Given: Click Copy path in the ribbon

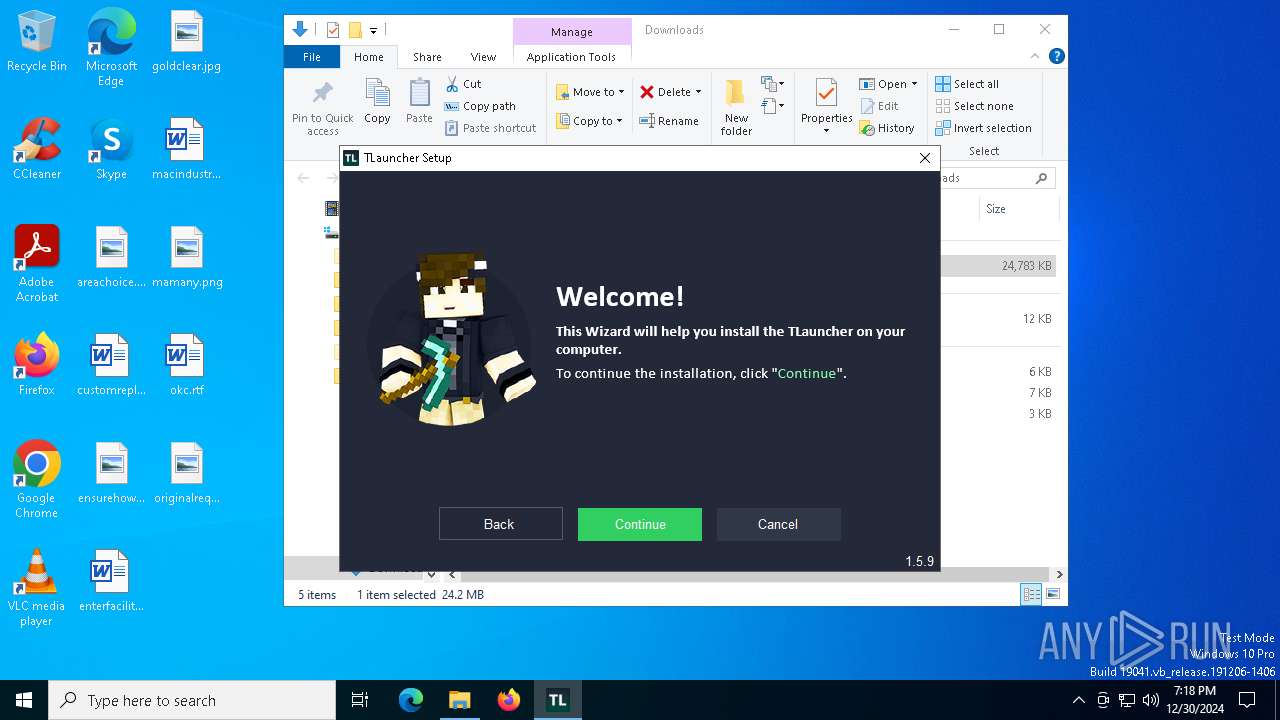Looking at the screenshot, I should 480,106.
